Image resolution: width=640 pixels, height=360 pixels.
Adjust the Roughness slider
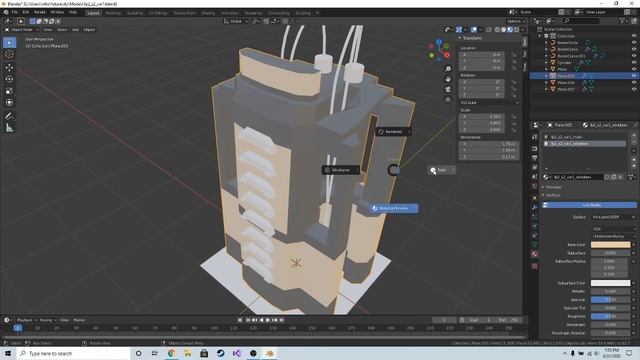[610, 316]
